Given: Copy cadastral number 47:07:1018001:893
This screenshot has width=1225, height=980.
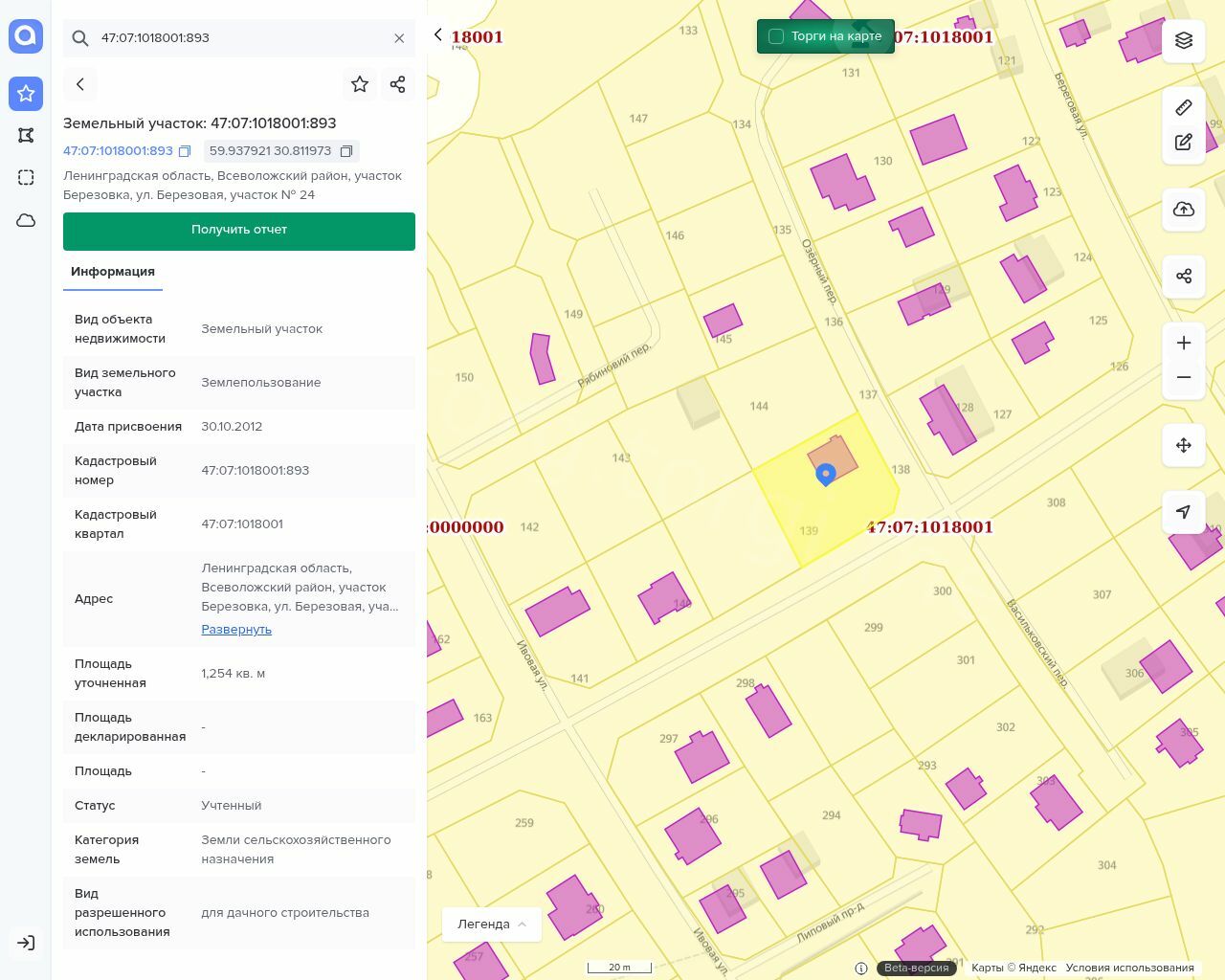Looking at the screenshot, I should (x=185, y=151).
